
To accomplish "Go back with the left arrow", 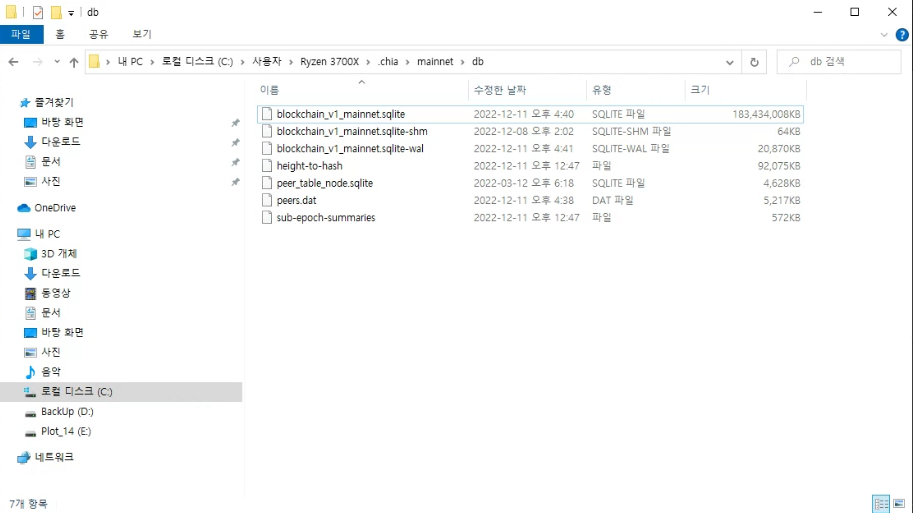I will (13, 62).
